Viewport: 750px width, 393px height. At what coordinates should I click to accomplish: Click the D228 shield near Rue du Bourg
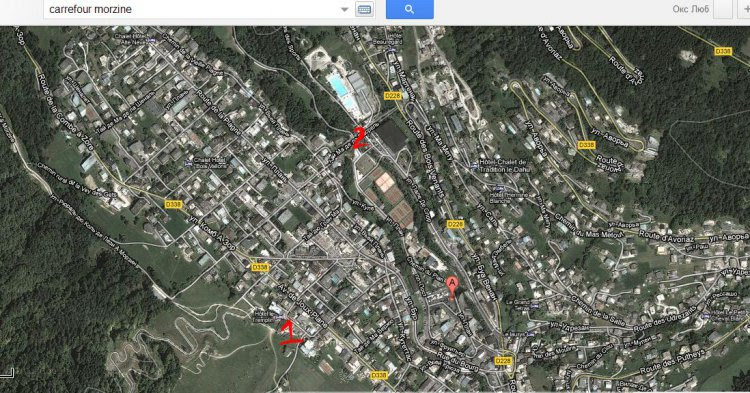point(503,361)
